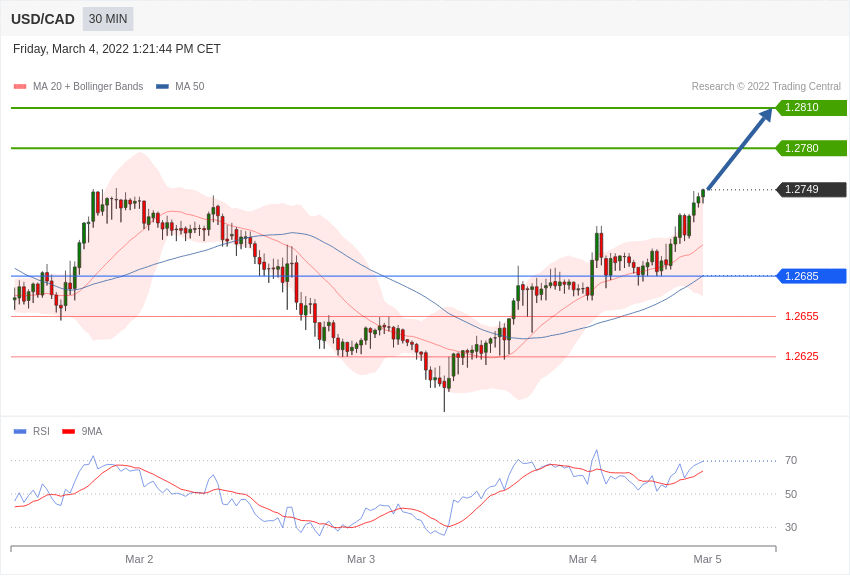Click the RSI legend label
850x576 pixels.
(x=41, y=432)
